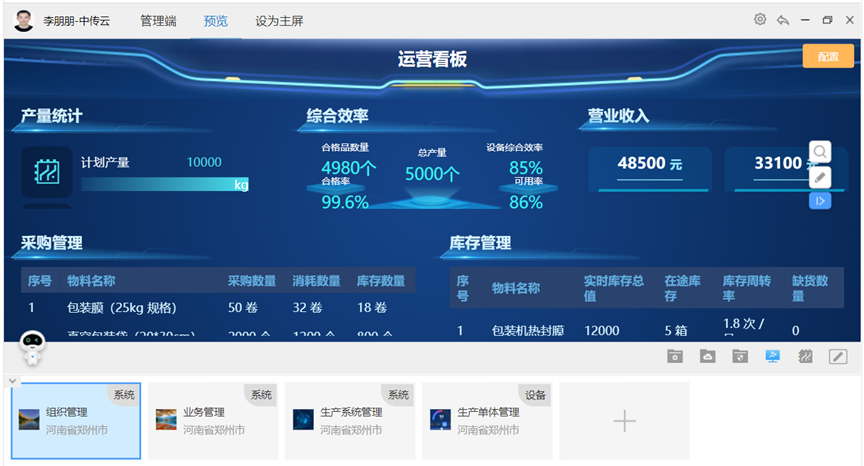The height and width of the screenshot is (466, 864).
Task: Click the robot assistant icon
Action: point(35,349)
